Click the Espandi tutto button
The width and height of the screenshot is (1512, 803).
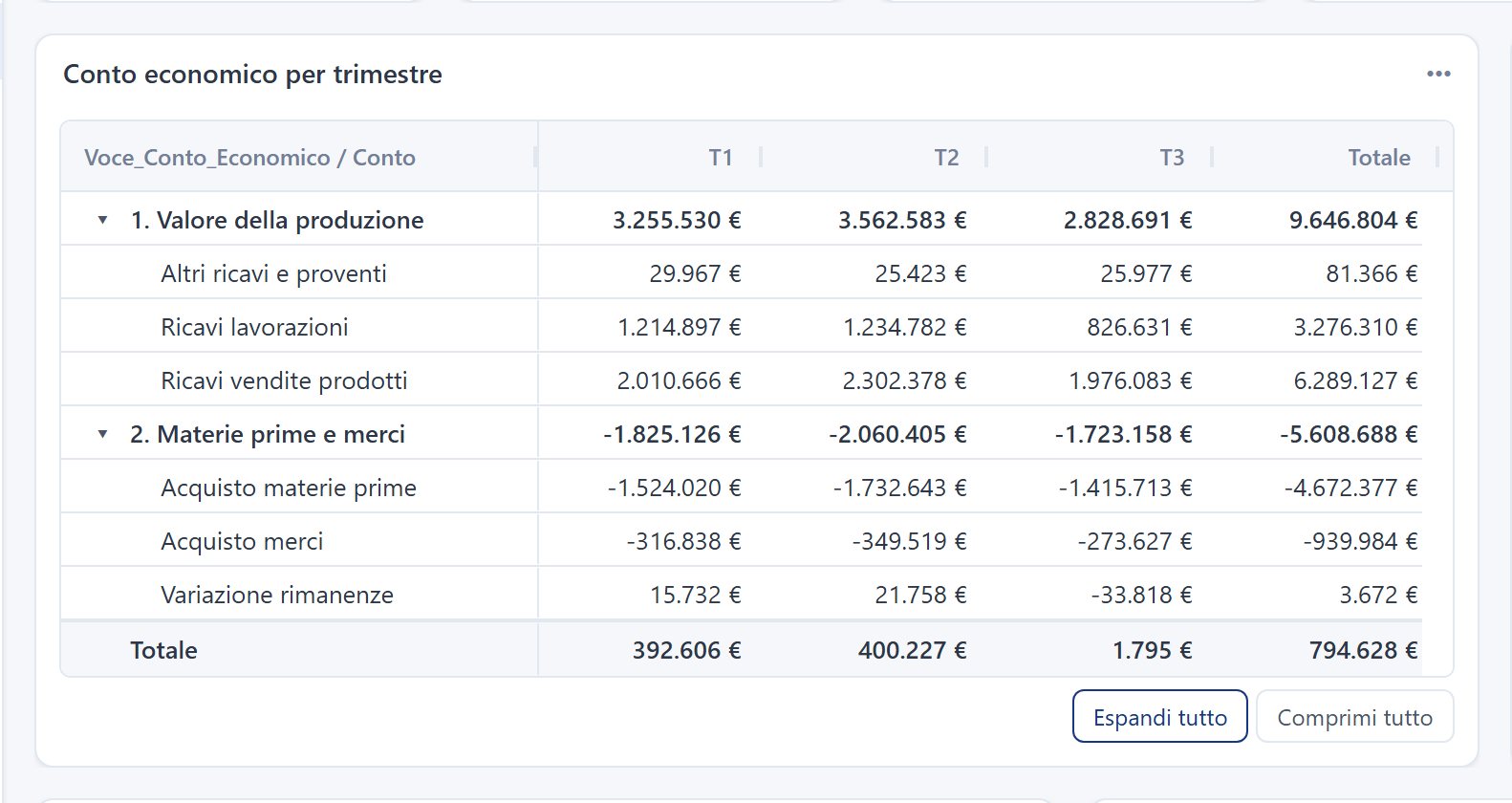(1160, 716)
